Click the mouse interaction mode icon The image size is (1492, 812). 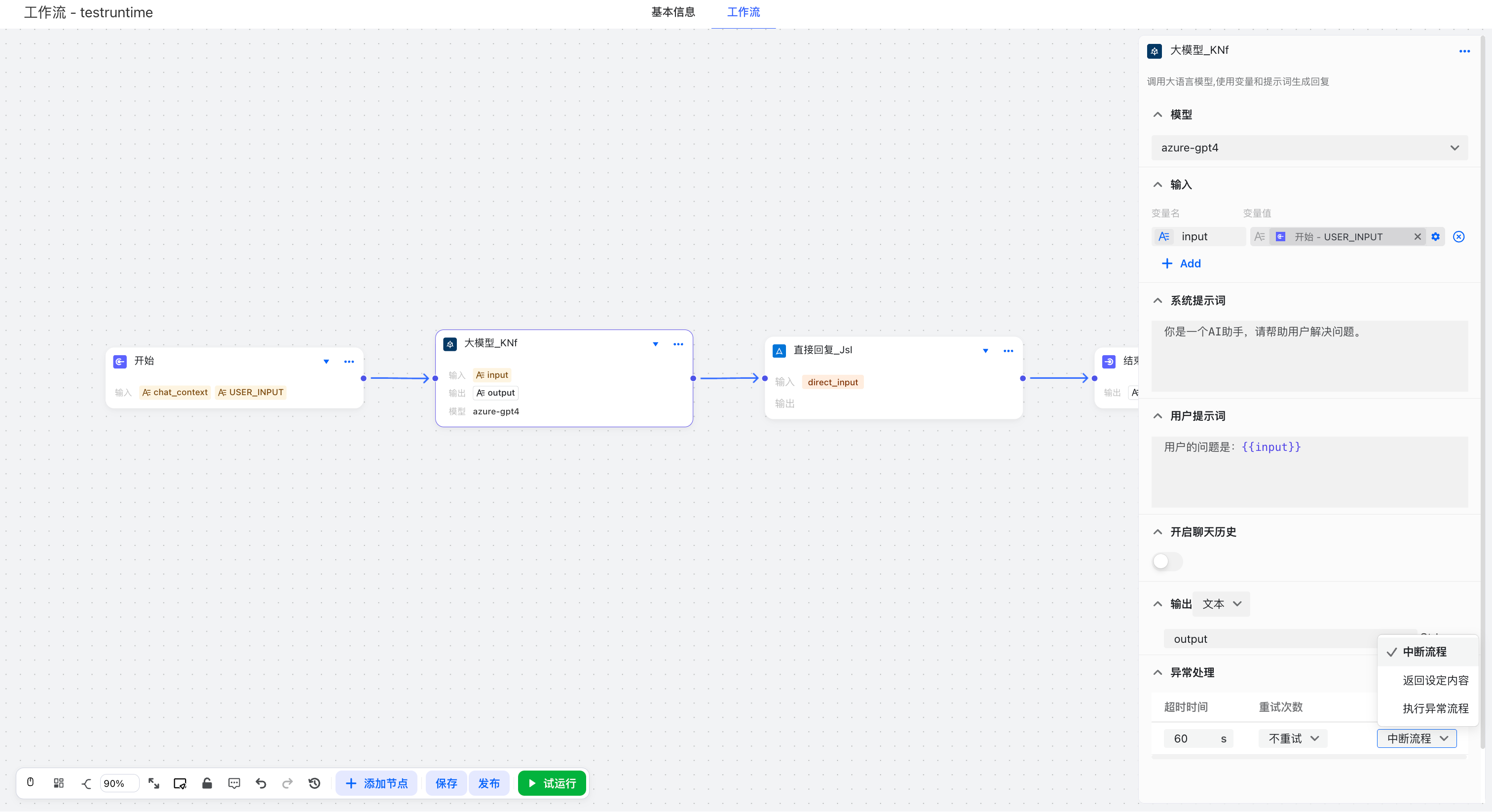(x=31, y=782)
